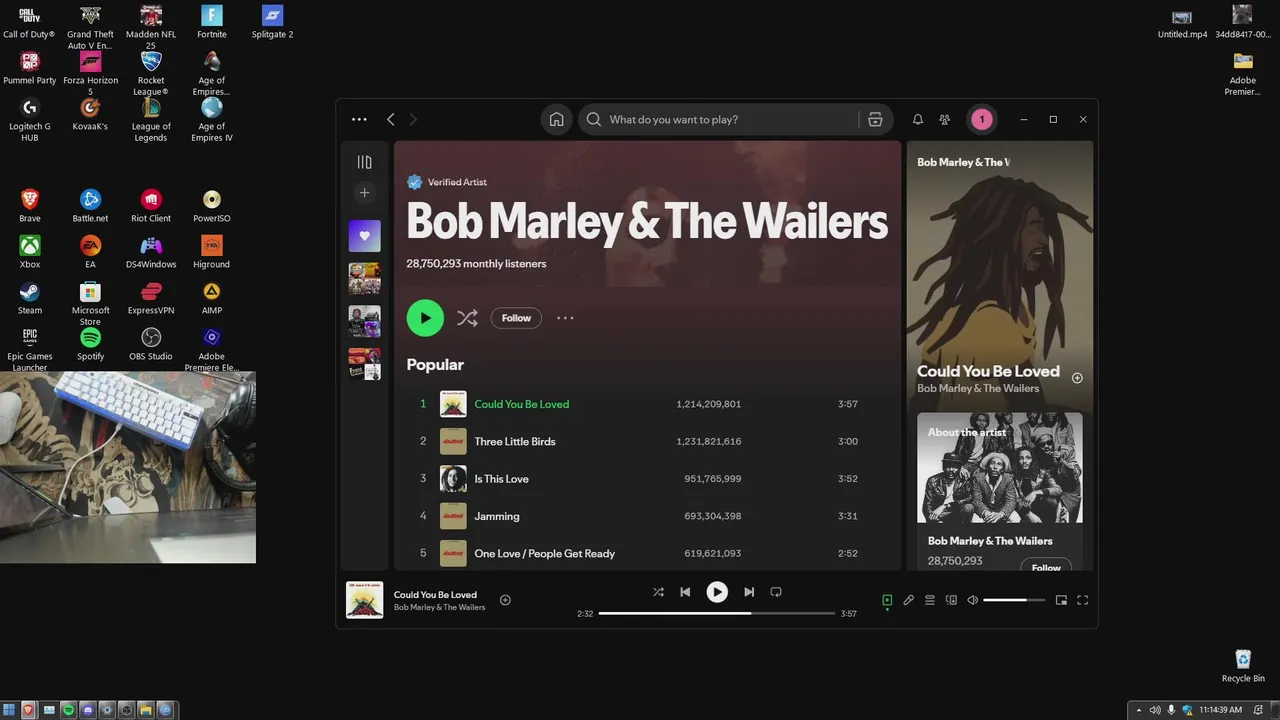Image resolution: width=1280 pixels, height=720 pixels.
Task: Open About the artist card
Action: pos(1000,491)
